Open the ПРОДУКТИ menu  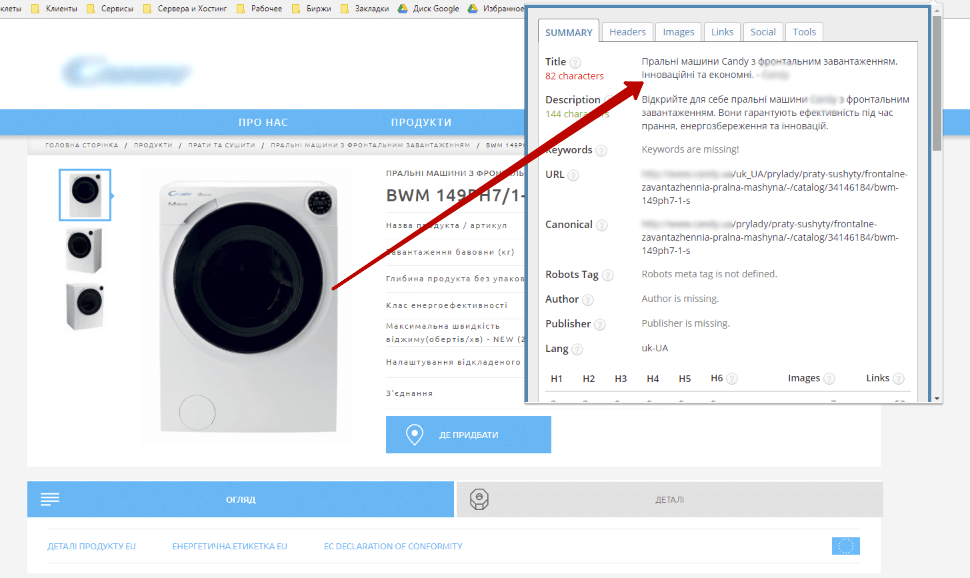coord(421,123)
